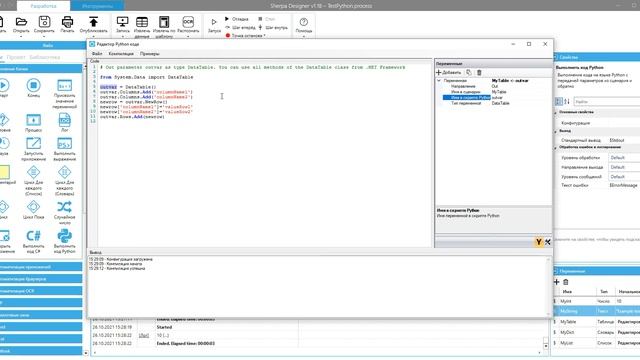Open the processing level Default dropdown
Viewport: 640px width, 360px height.
pyautogui.click(x=624, y=158)
